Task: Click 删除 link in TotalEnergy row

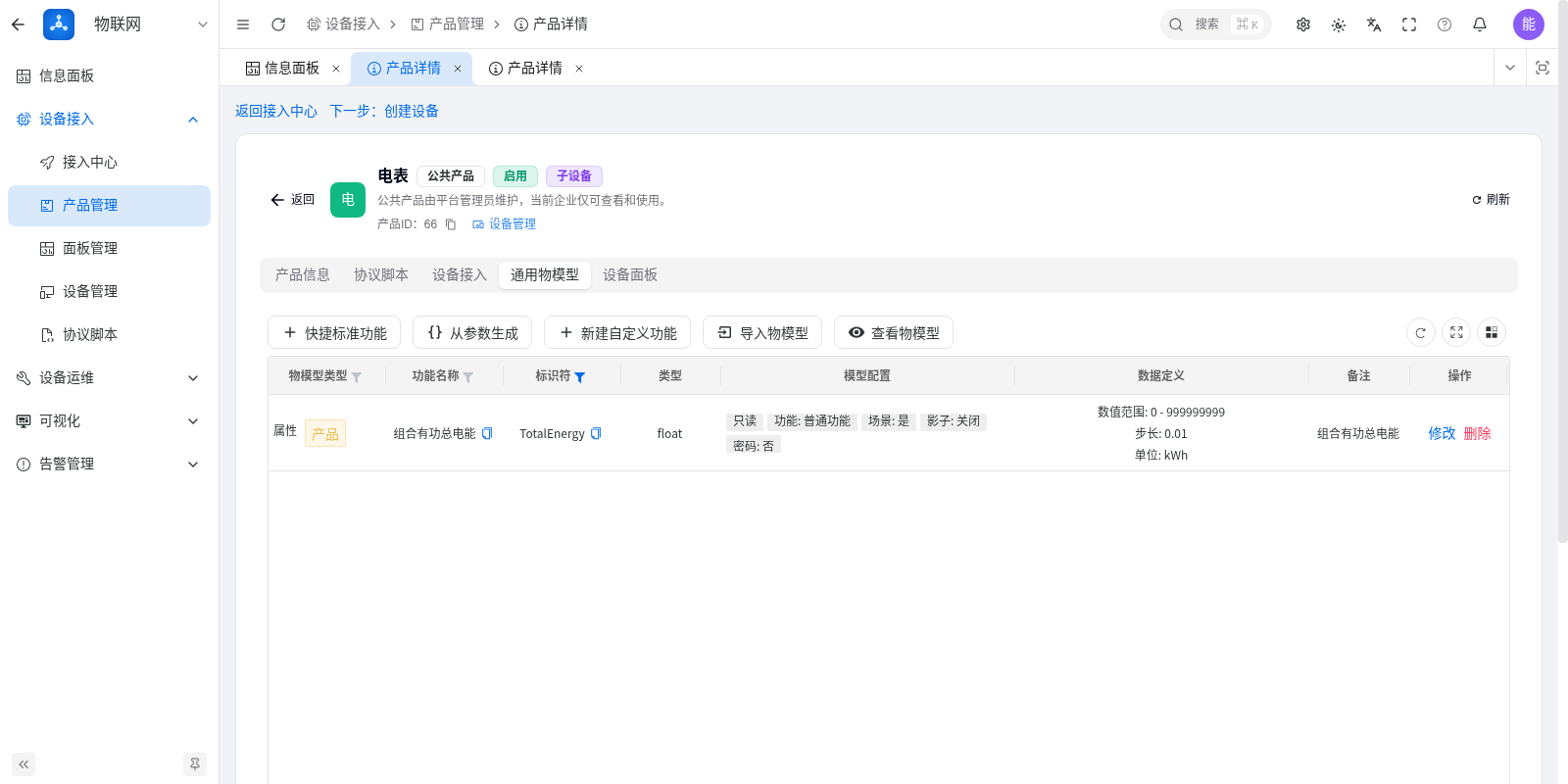Action: [1478, 433]
